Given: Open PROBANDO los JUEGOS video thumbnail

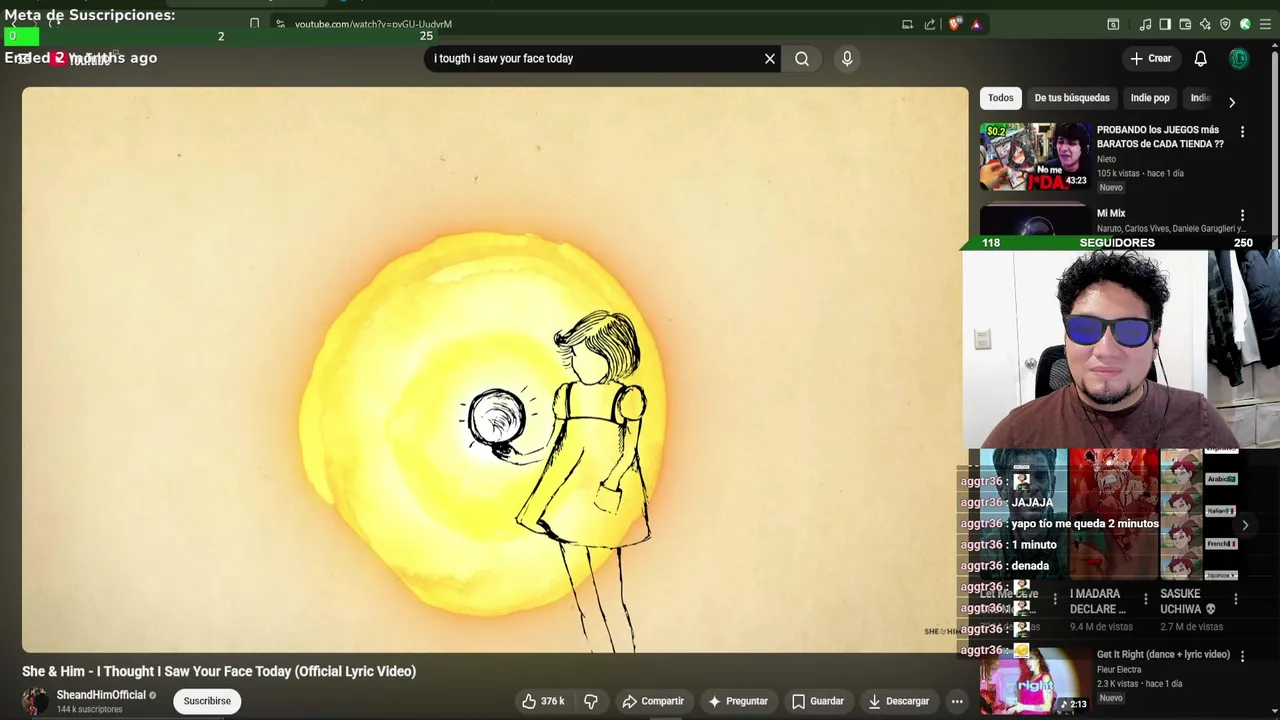Looking at the screenshot, I should pos(1034,156).
